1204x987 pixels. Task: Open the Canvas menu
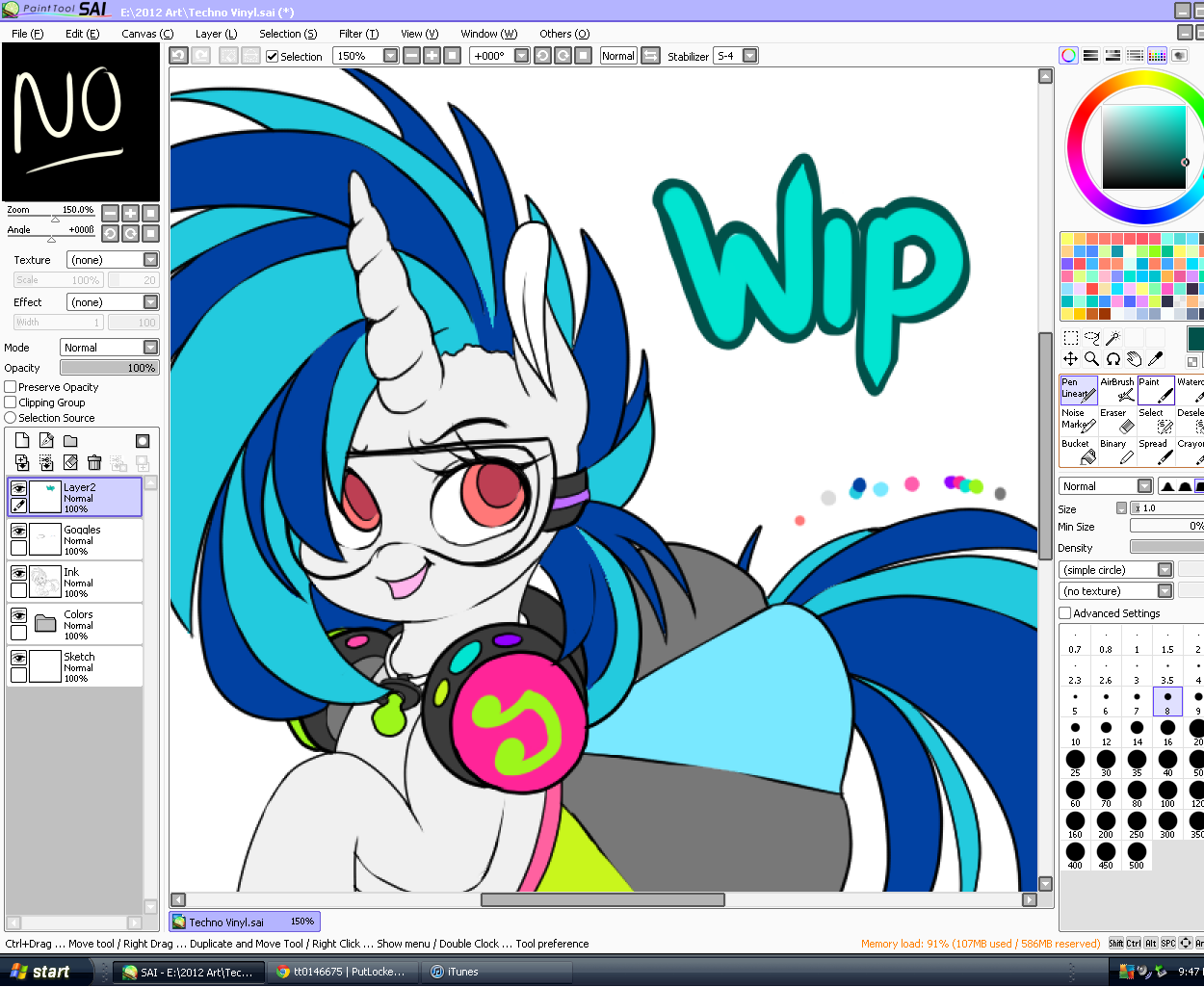point(147,34)
